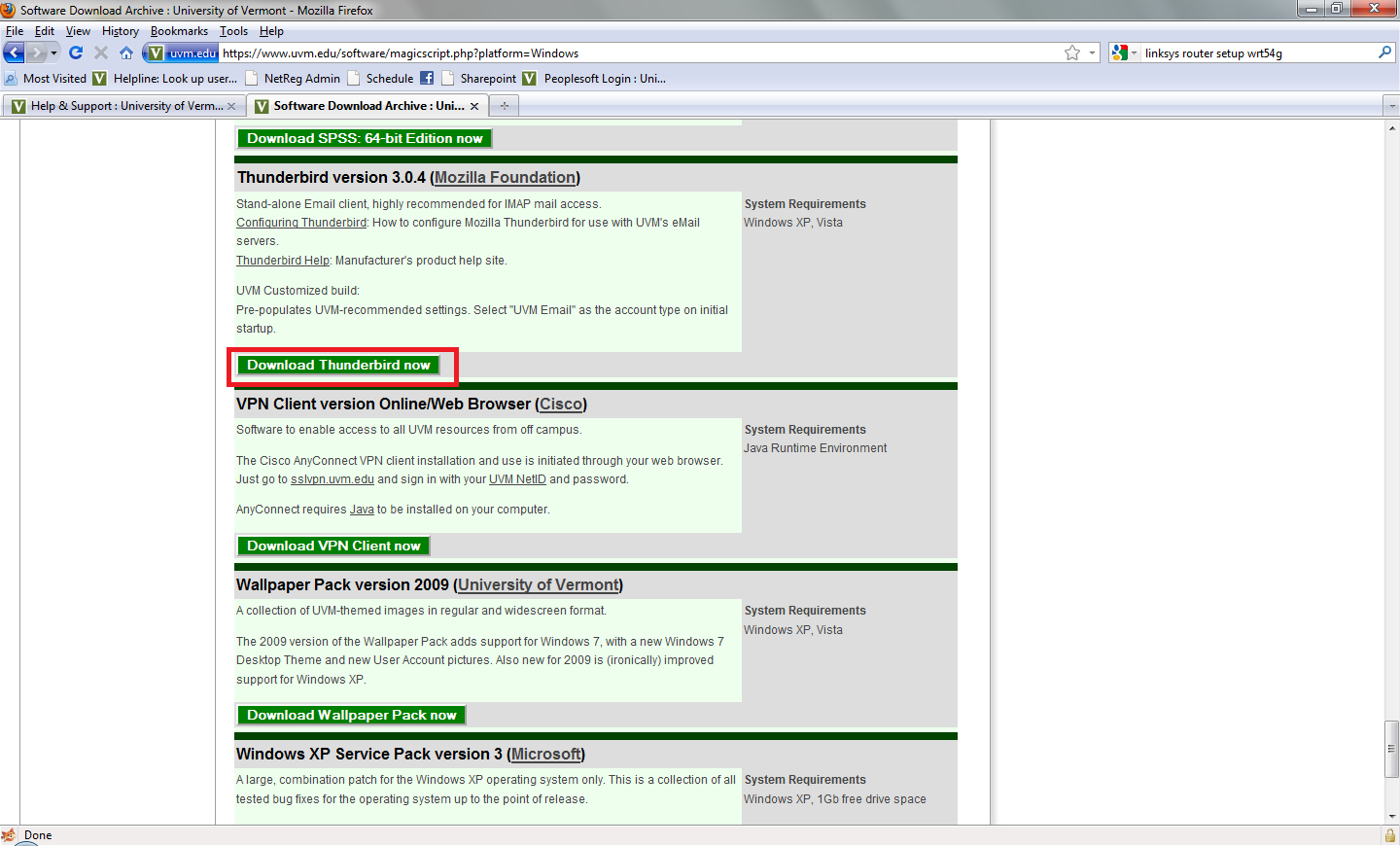
Task: Open the Bookmarks menu
Action: pyautogui.click(x=179, y=31)
